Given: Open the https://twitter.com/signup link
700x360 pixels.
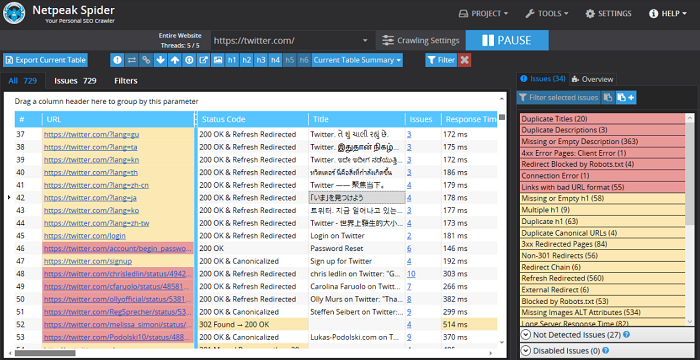Looking at the screenshot, I should tap(88, 261).
